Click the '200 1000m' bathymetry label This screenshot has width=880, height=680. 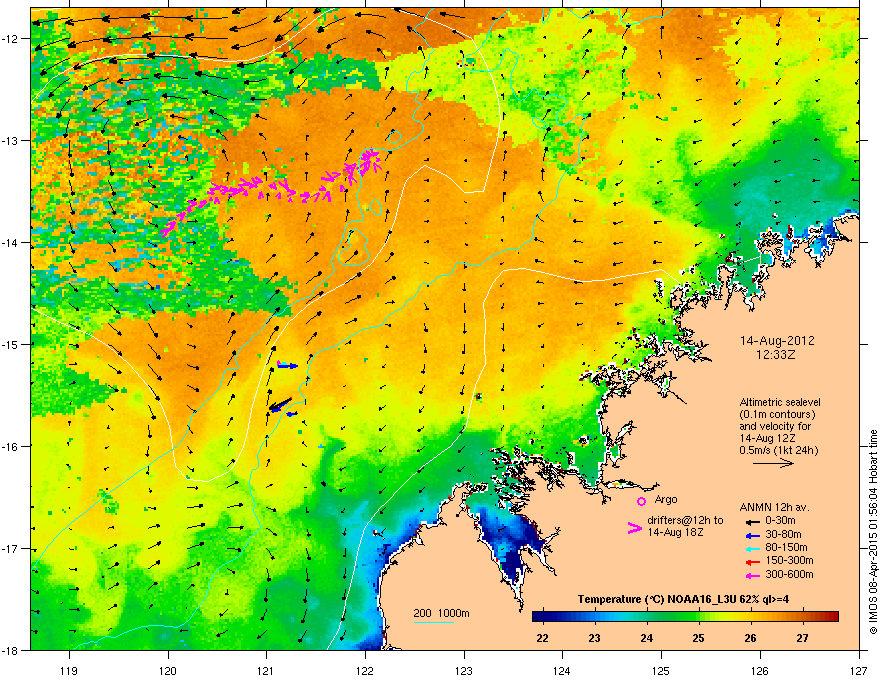pyautogui.click(x=441, y=613)
